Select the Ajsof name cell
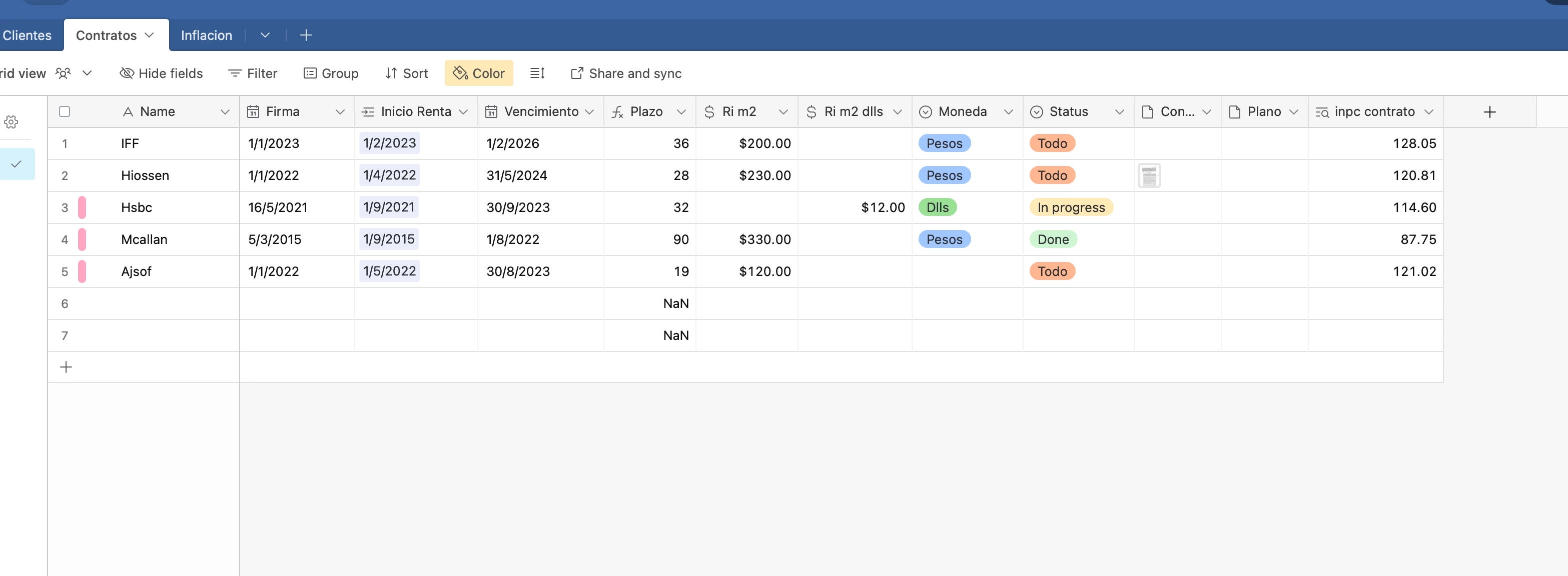The height and width of the screenshot is (576, 1568). click(137, 271)
